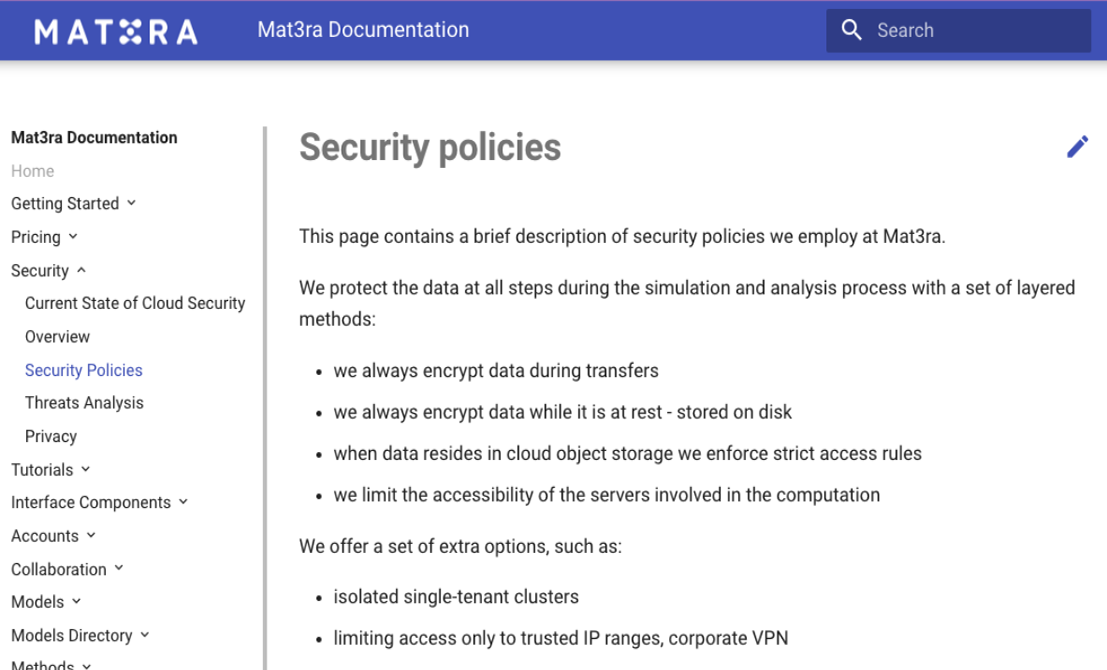
Task: Click the pencil edit page icon
Action: point(1077,147)
